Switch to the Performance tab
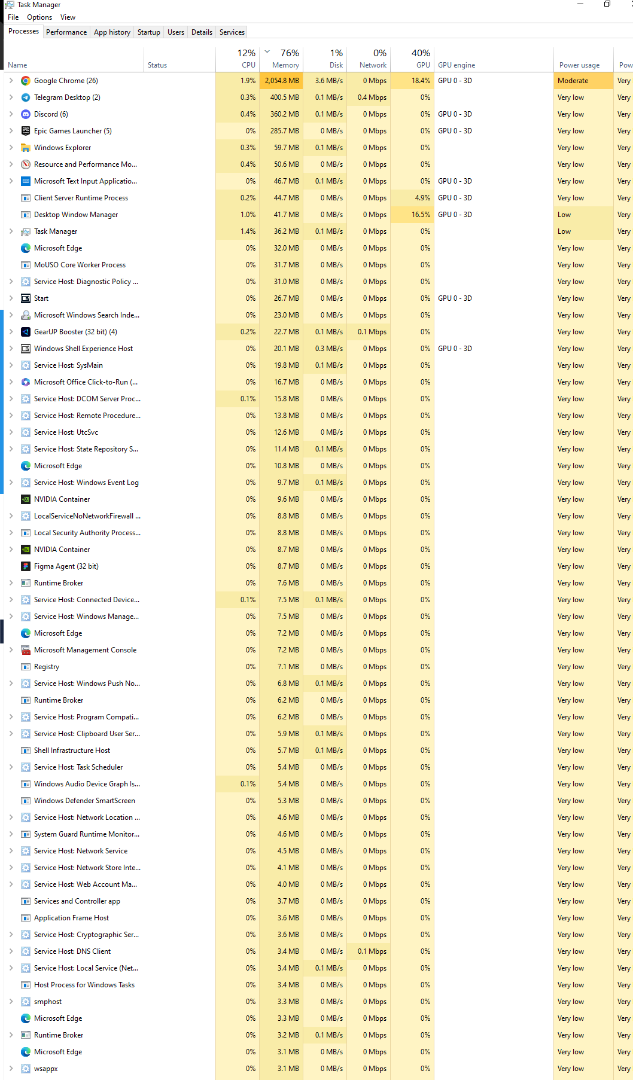Image resolution: width=633 pixels, height=1080 pixels. coord(67,32)
